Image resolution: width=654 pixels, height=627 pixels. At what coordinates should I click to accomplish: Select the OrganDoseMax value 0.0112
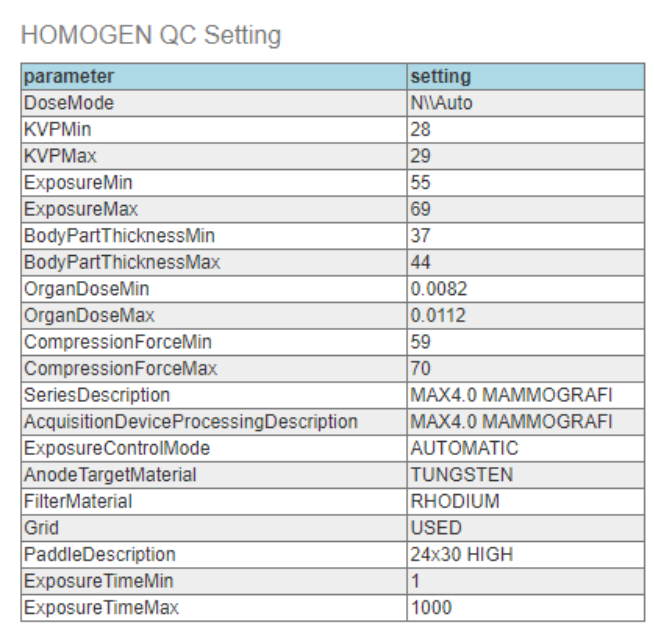[x=438, y=315]
